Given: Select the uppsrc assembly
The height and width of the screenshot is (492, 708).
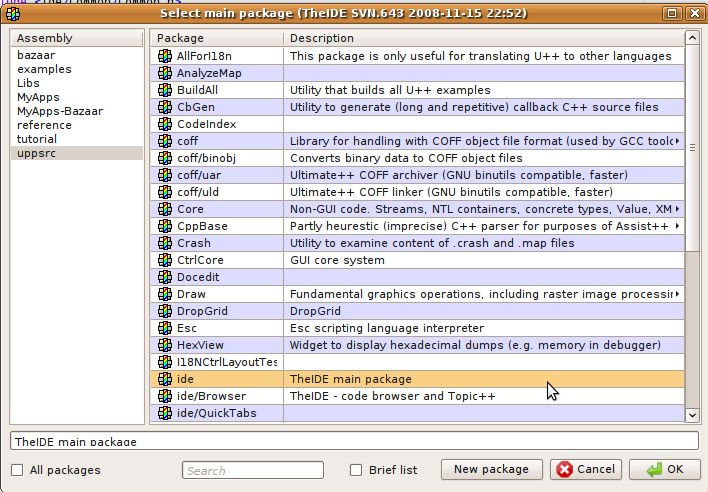Looking at the screenshot, I should (x=37, y=153).
